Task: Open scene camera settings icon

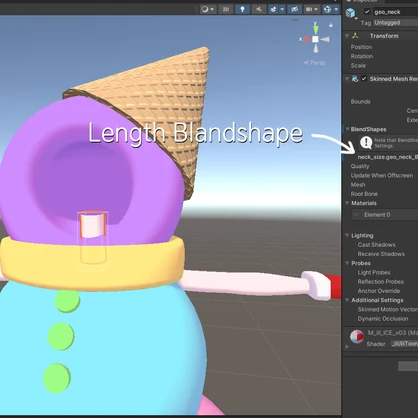Action: (309, 9)
